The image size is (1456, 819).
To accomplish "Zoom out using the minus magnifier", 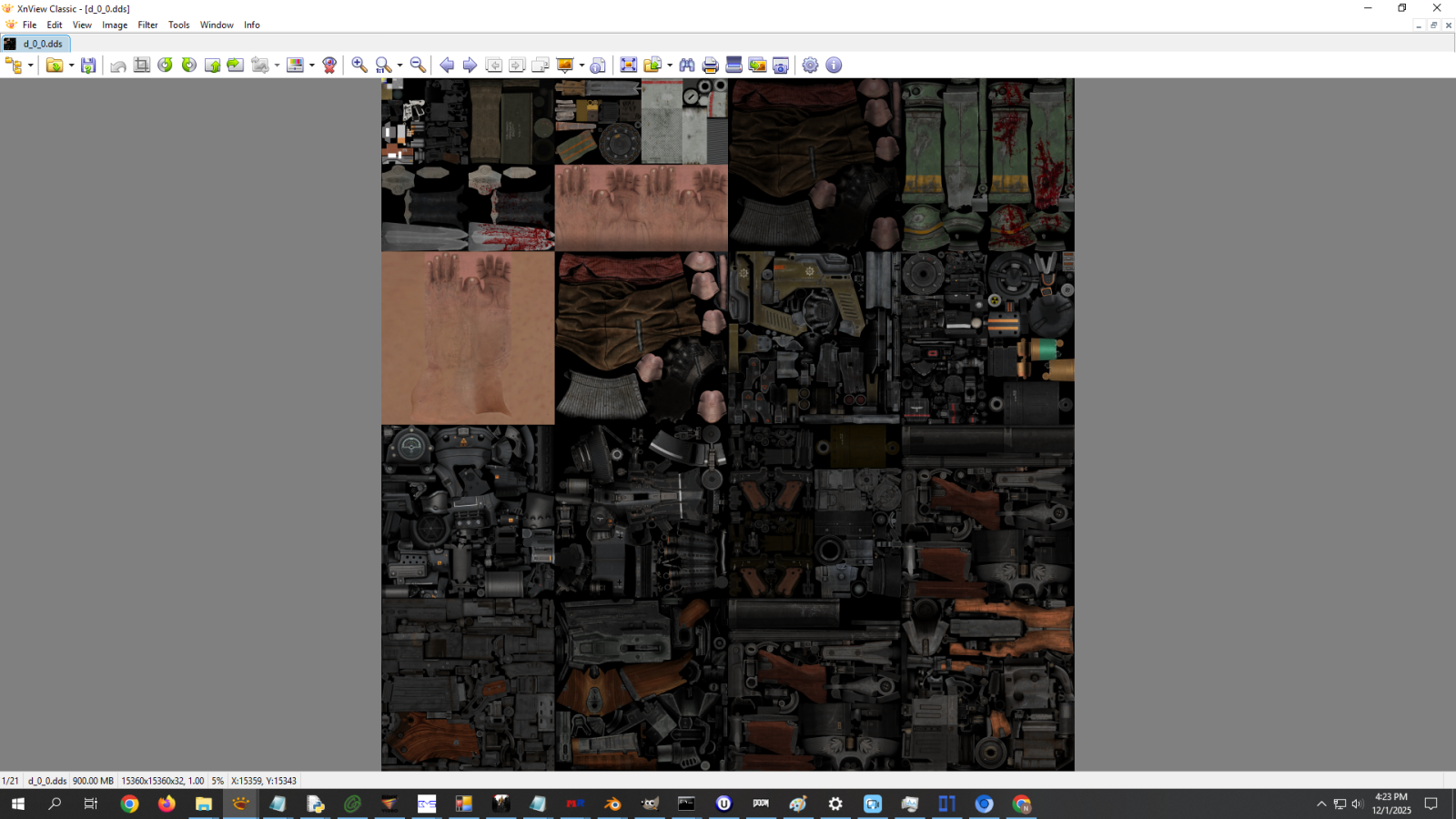I will (418, 66).
